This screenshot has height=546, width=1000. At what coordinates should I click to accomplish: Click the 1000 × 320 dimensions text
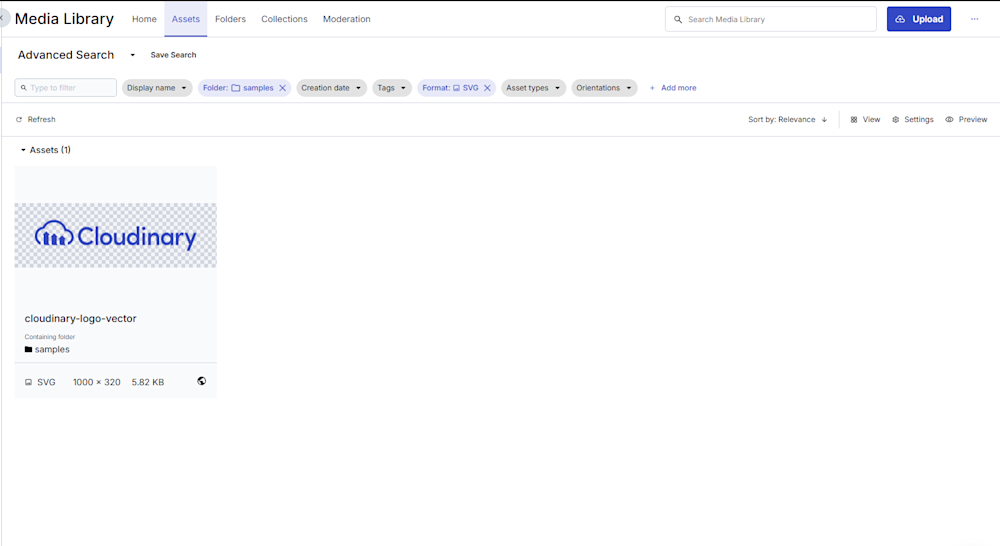click(x=96, y=382)
